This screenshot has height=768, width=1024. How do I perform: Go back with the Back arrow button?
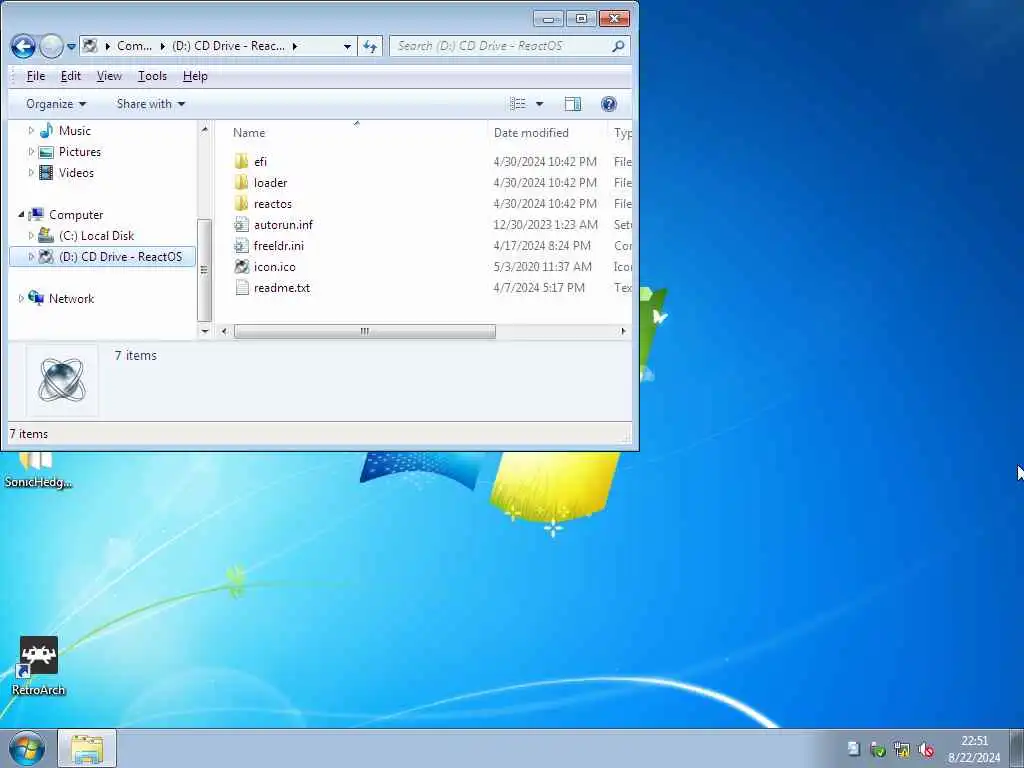point(23,46)
